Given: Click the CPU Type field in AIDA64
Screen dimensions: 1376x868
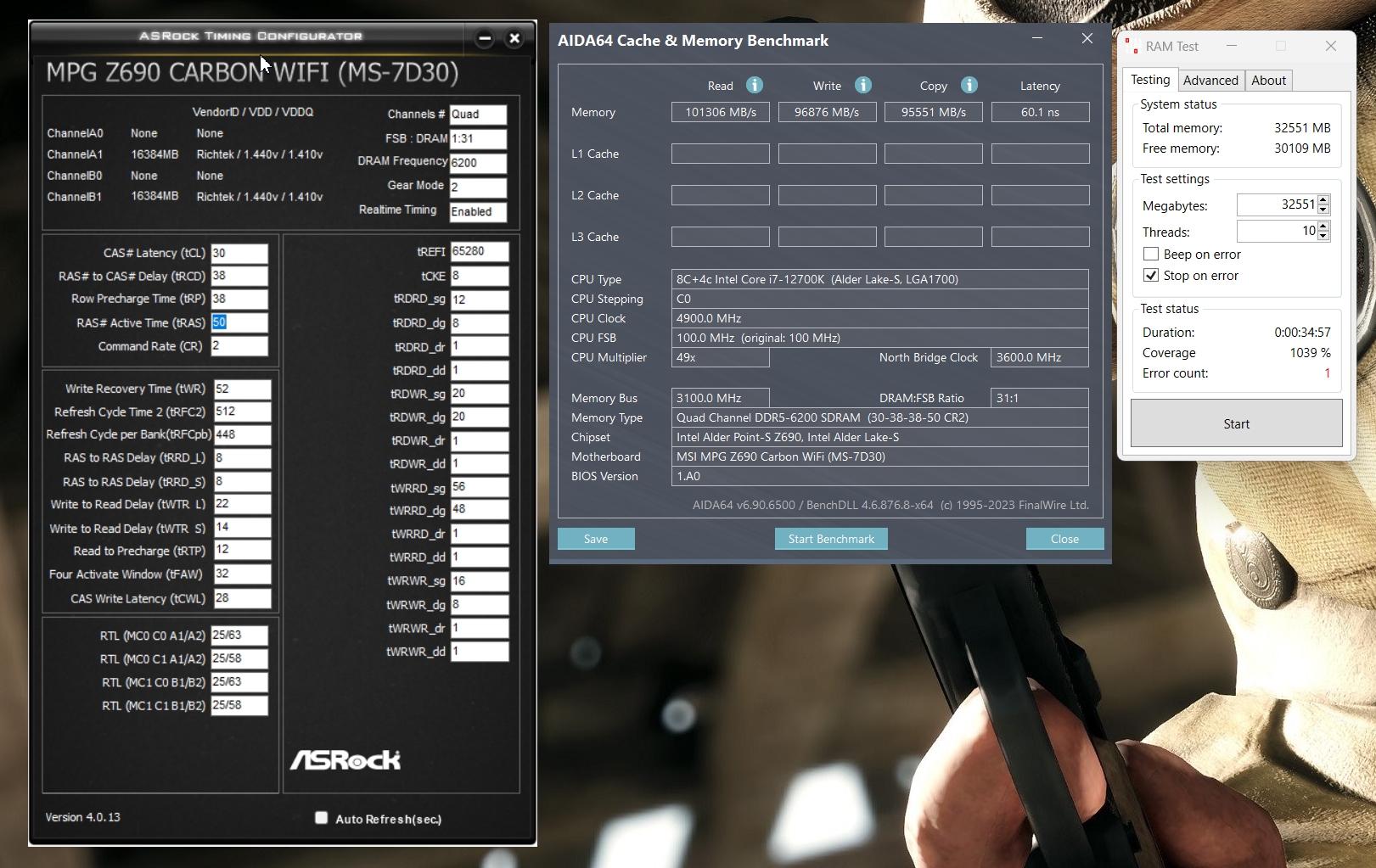Looking at the screenshot, I should [879, 279].
